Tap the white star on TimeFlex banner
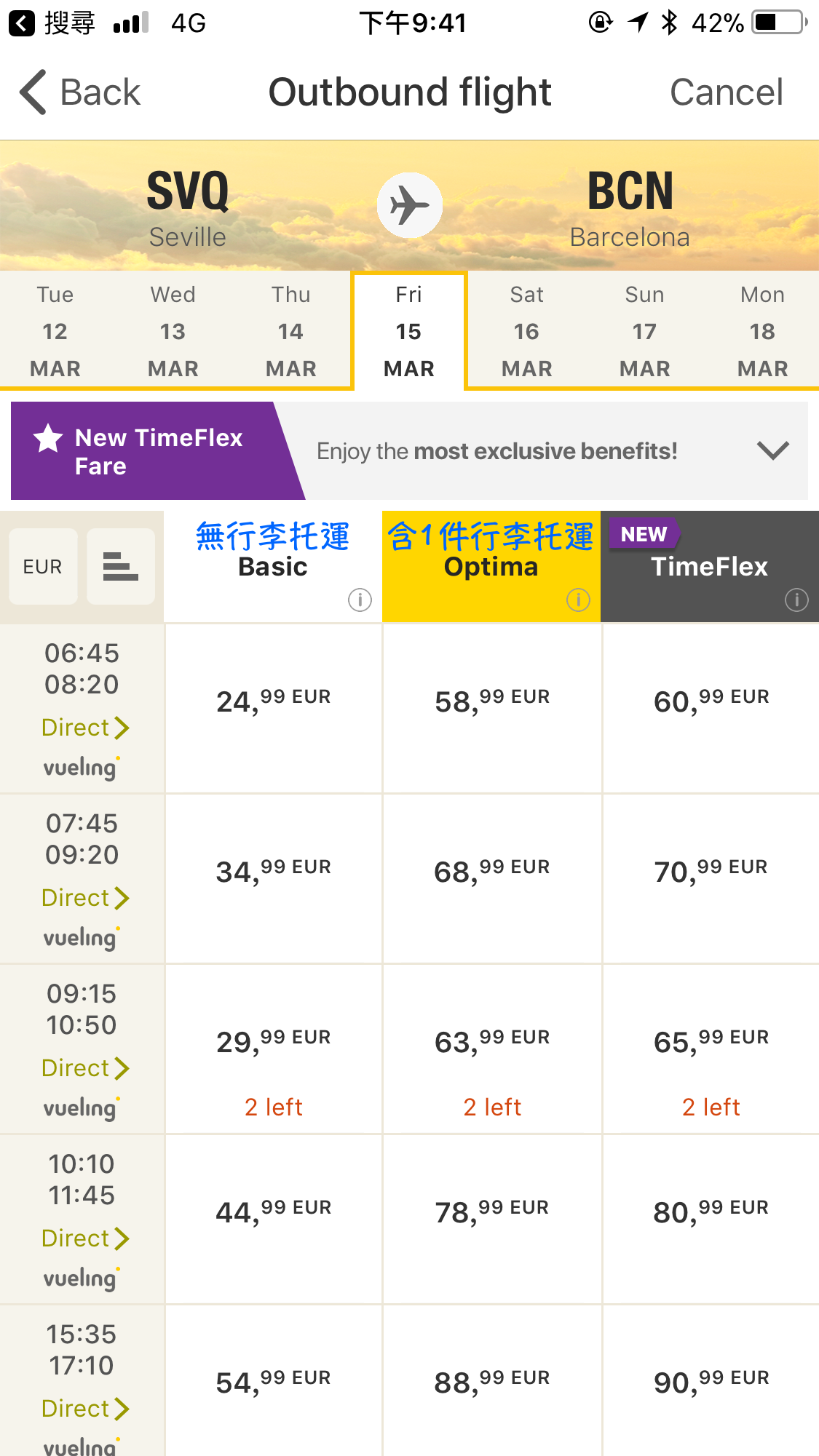This screenshot has height=1456, width=819. [48, 438]
